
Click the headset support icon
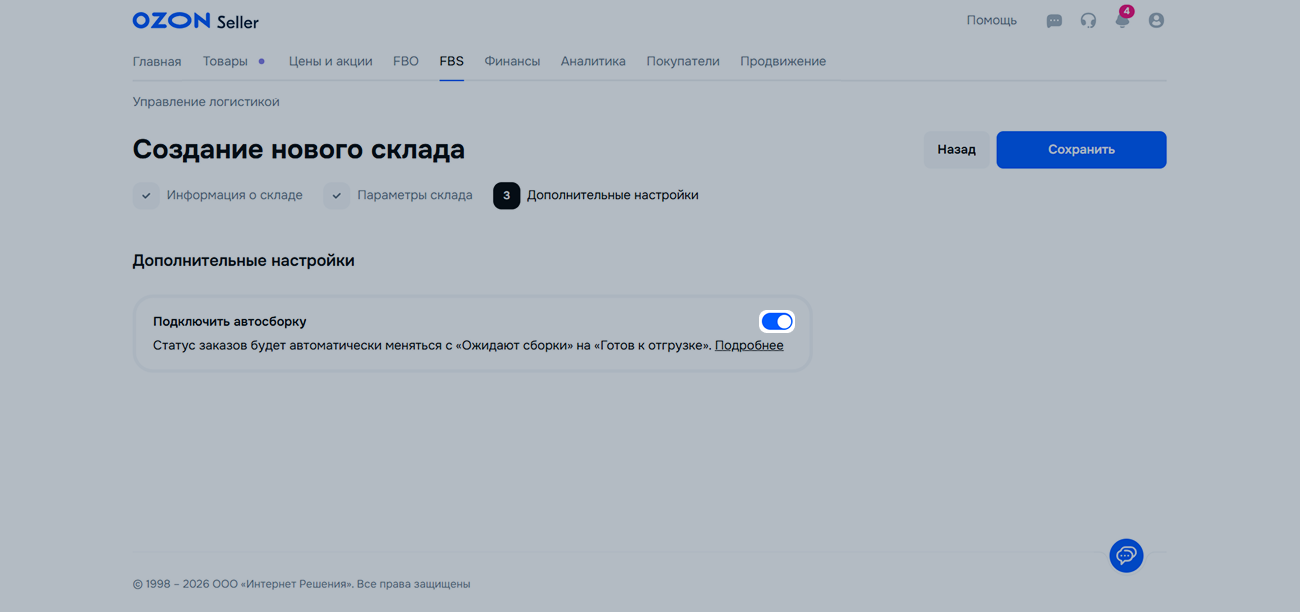coord(1088,21)
